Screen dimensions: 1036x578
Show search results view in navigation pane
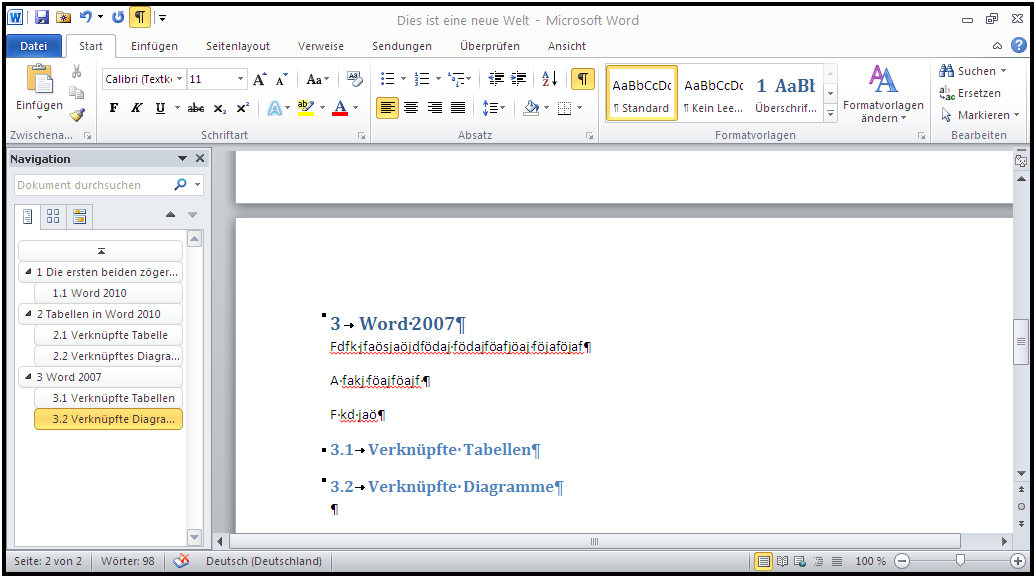click(79, 216)
